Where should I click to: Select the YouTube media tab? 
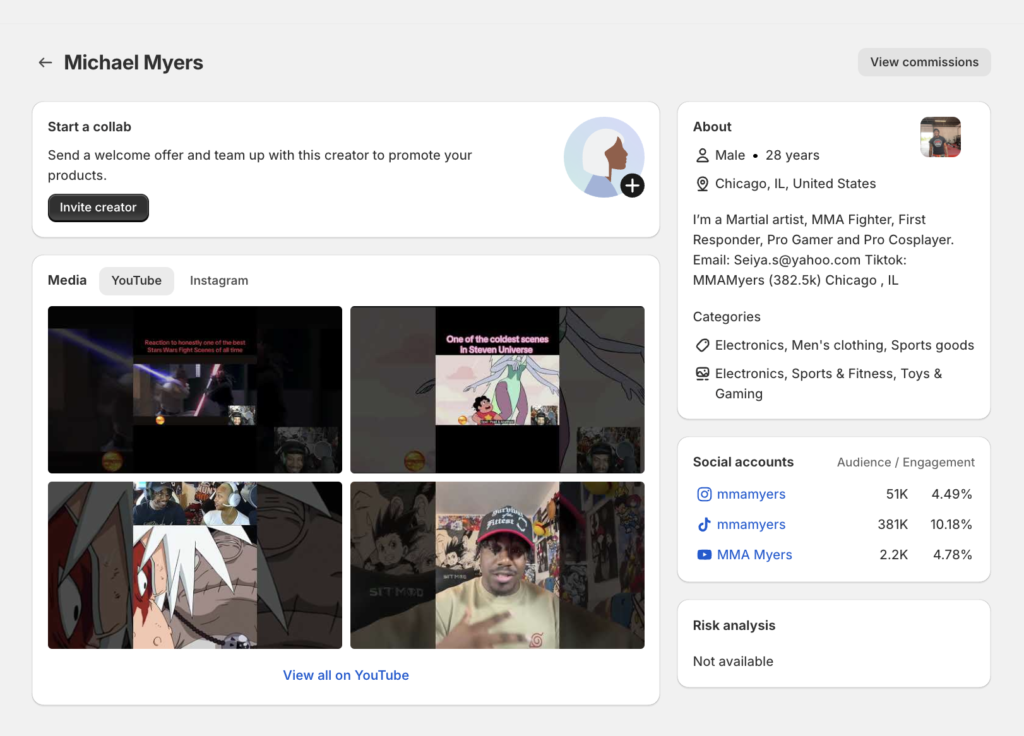136,281
